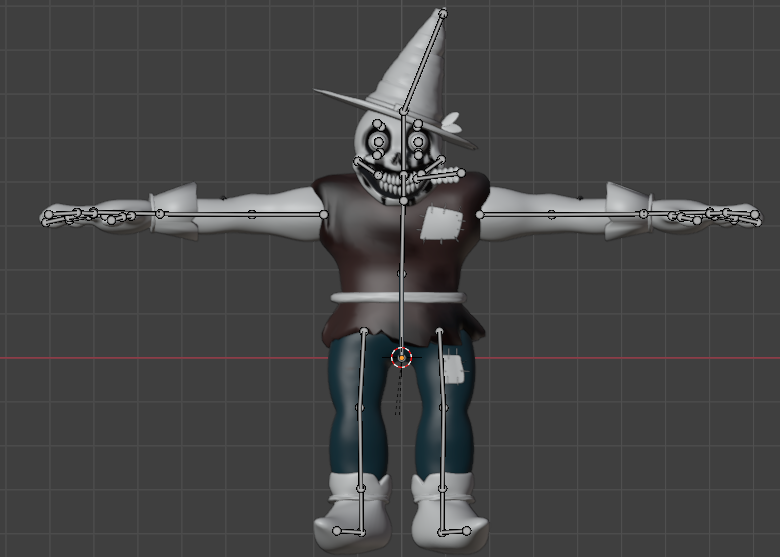This screenshot has height=557, width=780.
Task: Select the ankle joint of the unpatched leg
Action: coord(361,489)
